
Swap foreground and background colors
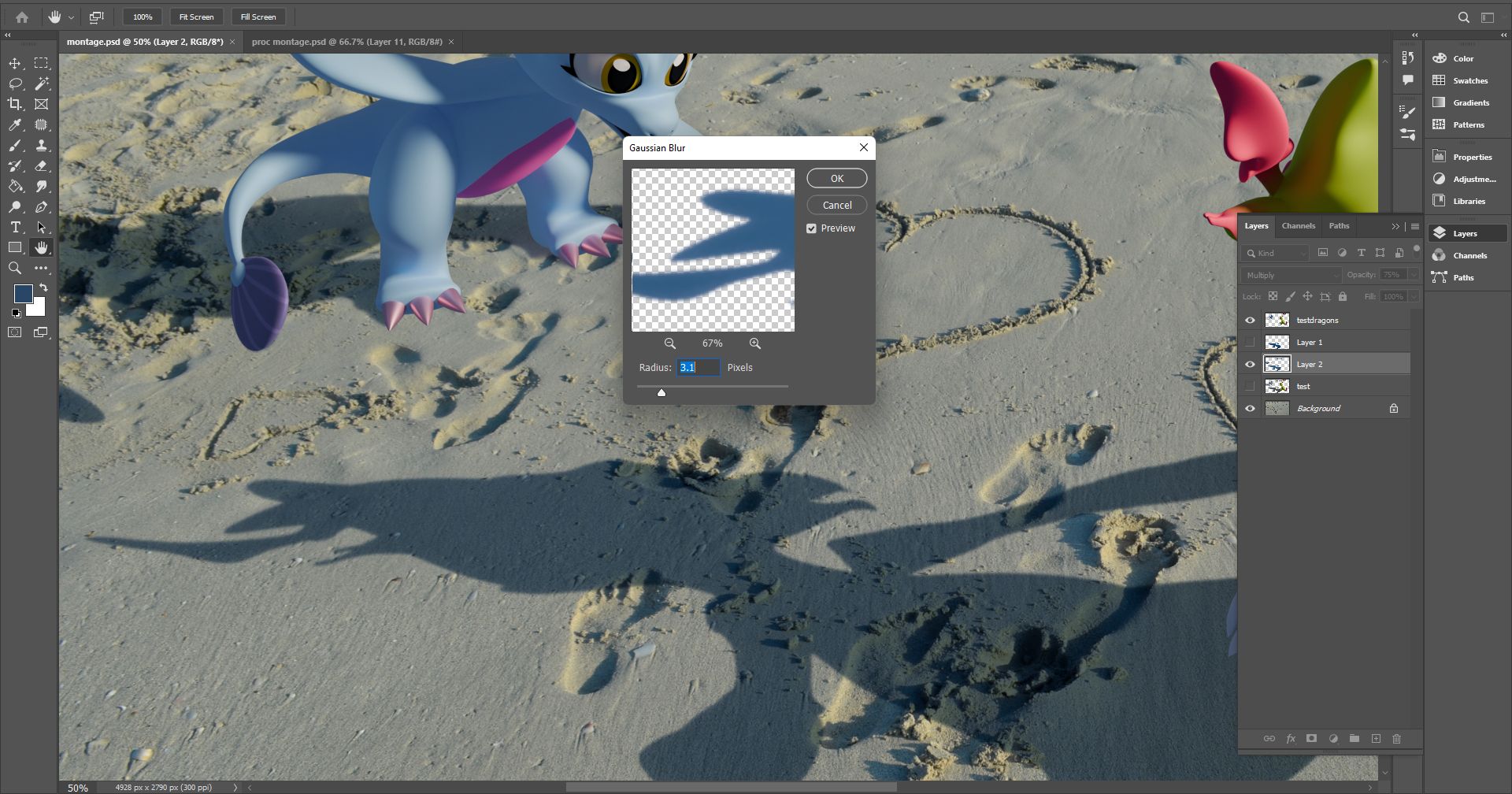(x=43, y=288)
